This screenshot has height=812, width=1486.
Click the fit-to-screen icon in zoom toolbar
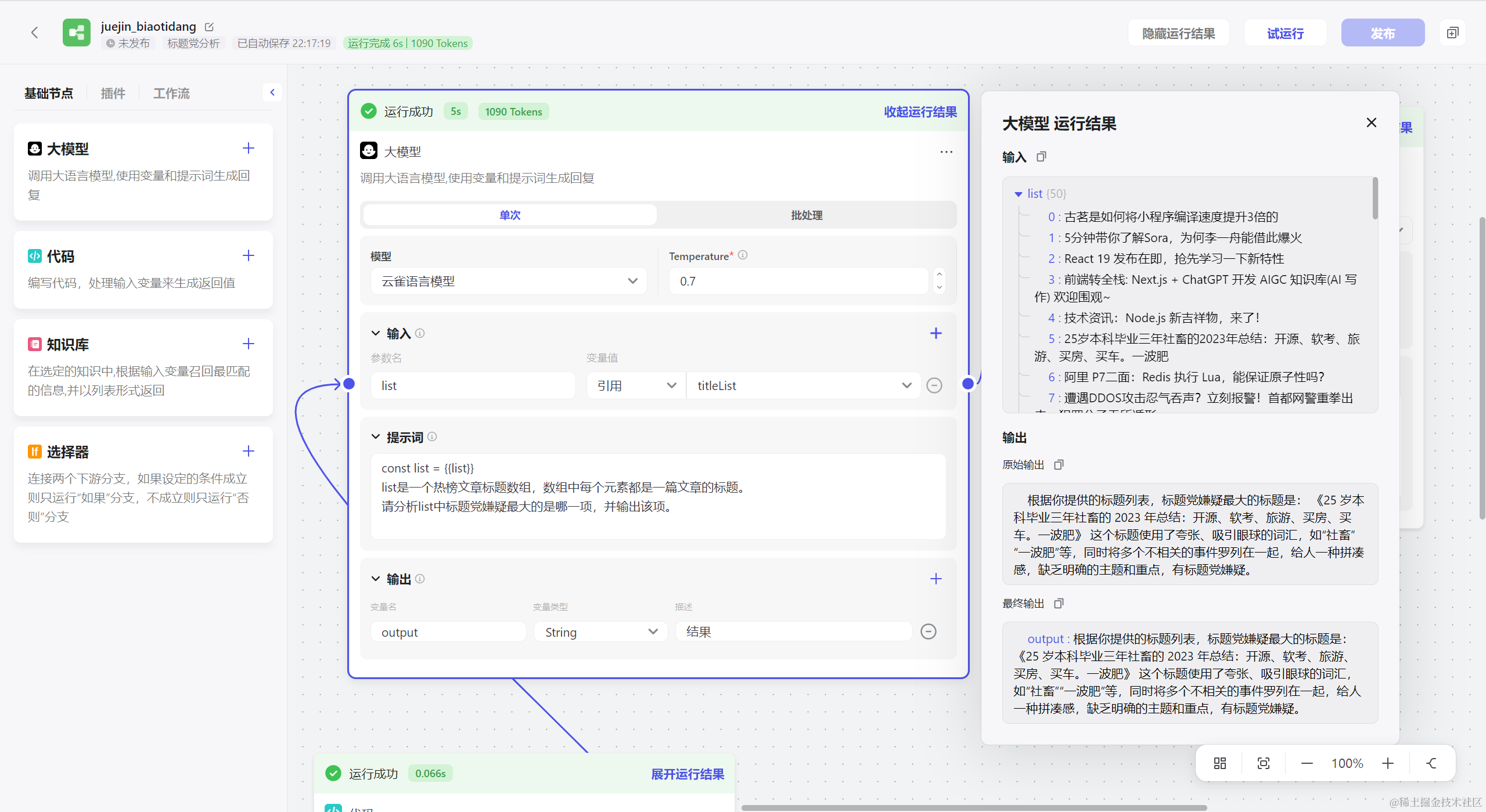(x=1263, y=763)
